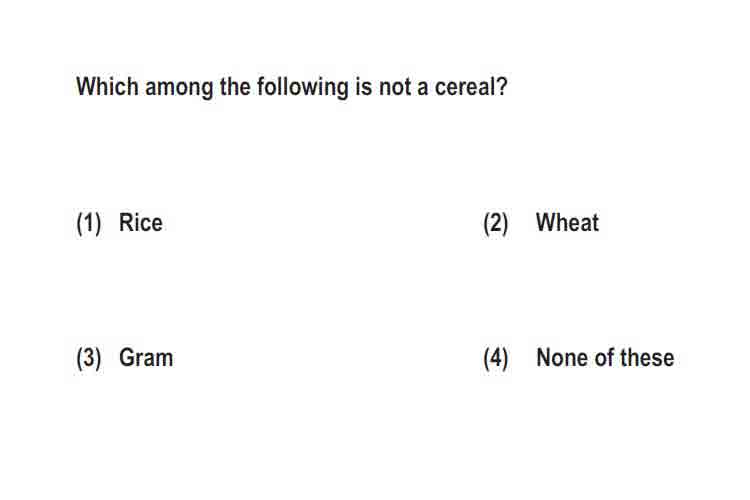The height and width of the screenshot is (500, 750).
Task: Click the question text about cereal
Action: tap(292, 88)
